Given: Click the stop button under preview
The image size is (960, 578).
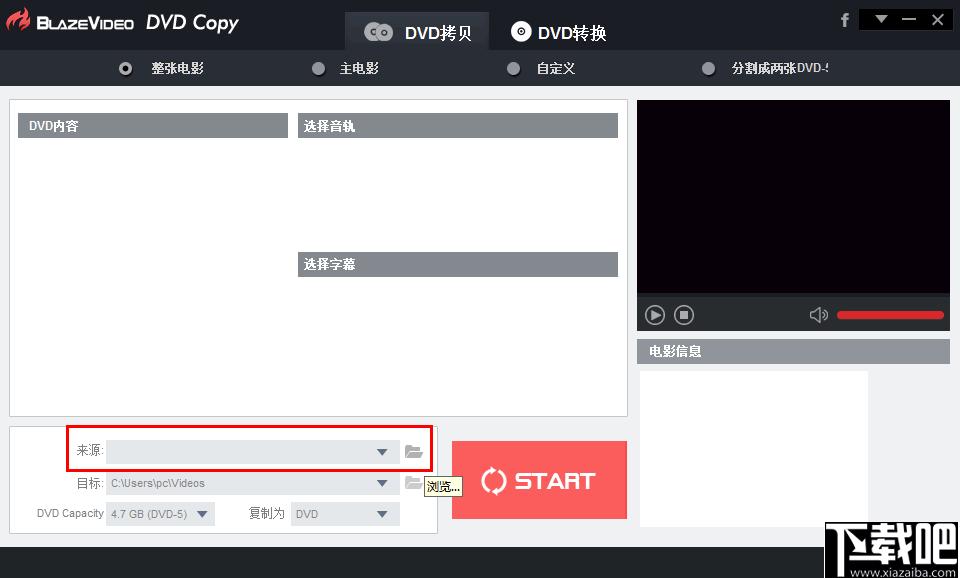Looking at the screenshot, I should tap(684, 315).
